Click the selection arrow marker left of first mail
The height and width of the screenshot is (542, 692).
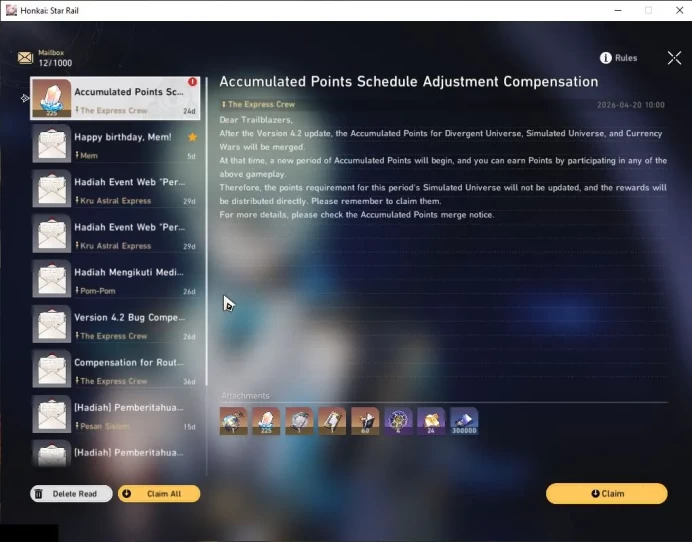[25, 98]
